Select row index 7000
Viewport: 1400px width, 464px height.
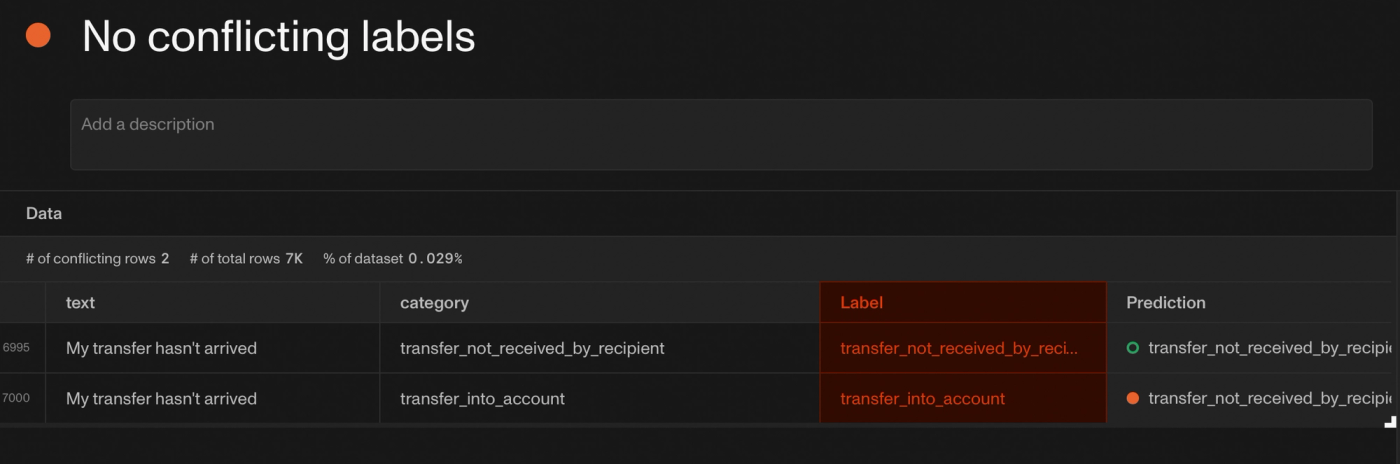(x=16, y=398)
